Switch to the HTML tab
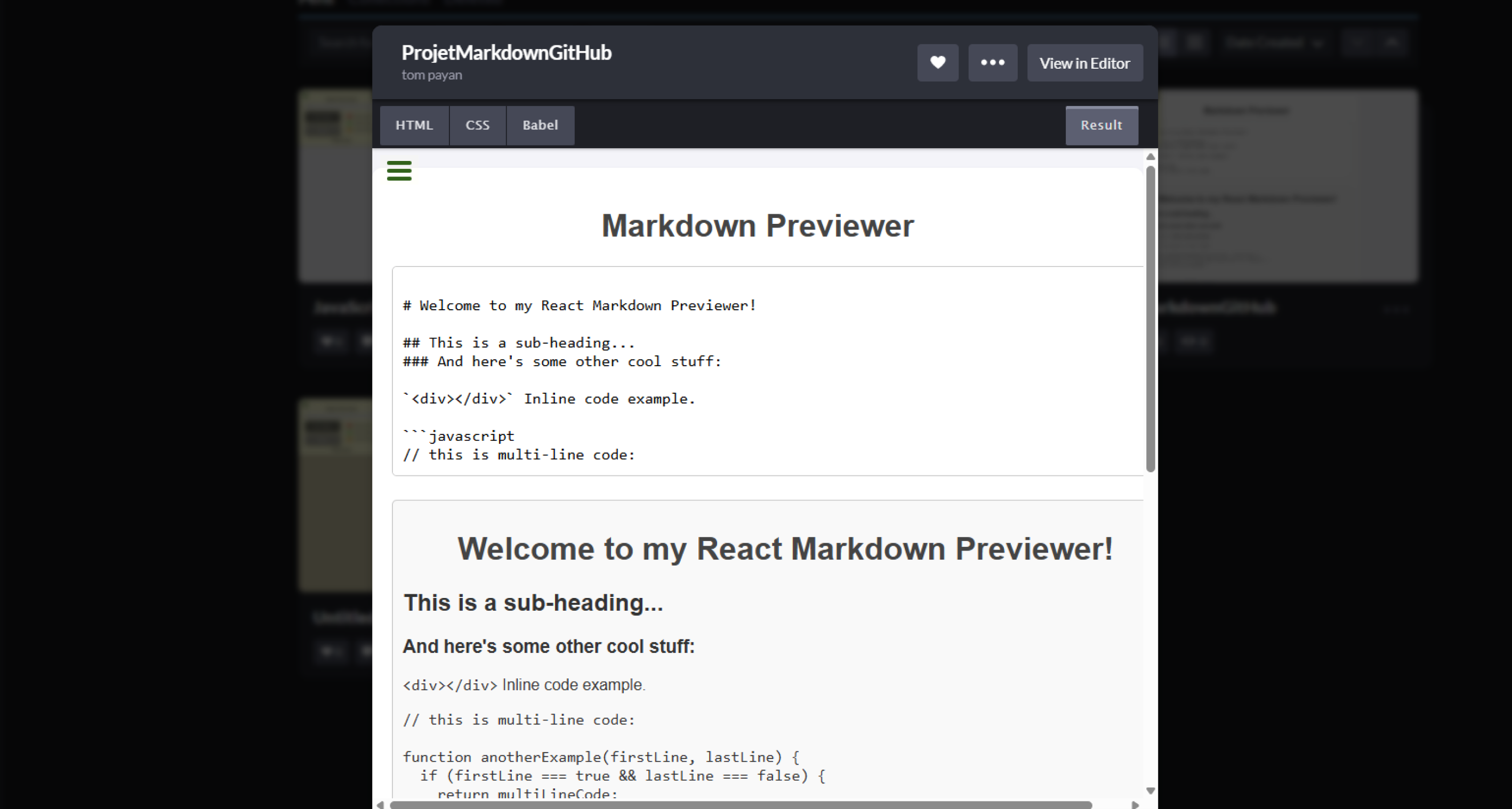This screenshot has height=809, width=1512. click(x=414, y=125)
